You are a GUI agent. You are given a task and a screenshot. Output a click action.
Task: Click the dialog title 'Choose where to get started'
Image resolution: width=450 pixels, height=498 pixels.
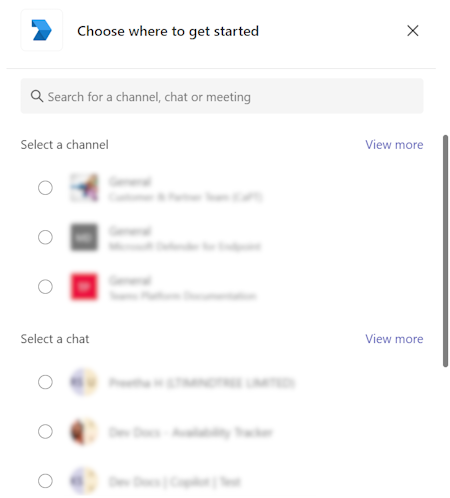[x=168, y=31]
